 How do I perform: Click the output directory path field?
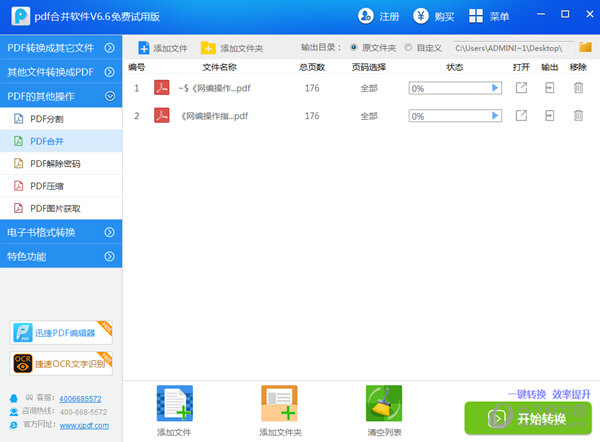[514, 48]
